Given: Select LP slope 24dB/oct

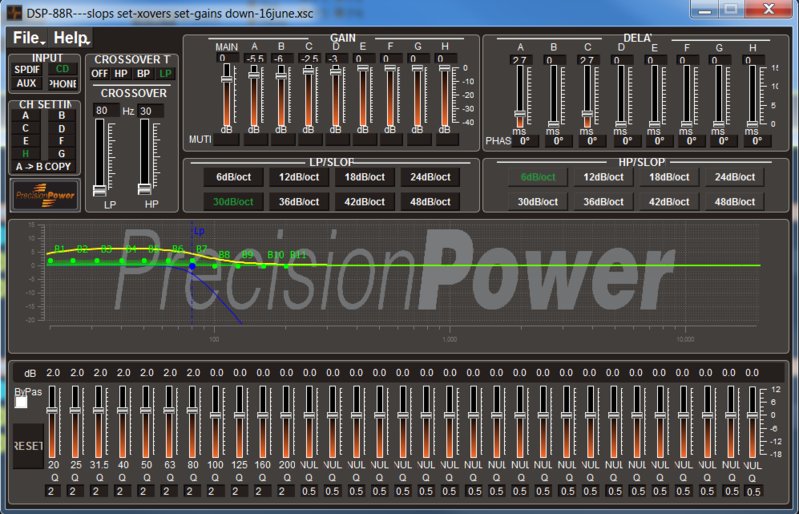Looking at the screenshot, I should pyautogui.click(x=430, y=177).
